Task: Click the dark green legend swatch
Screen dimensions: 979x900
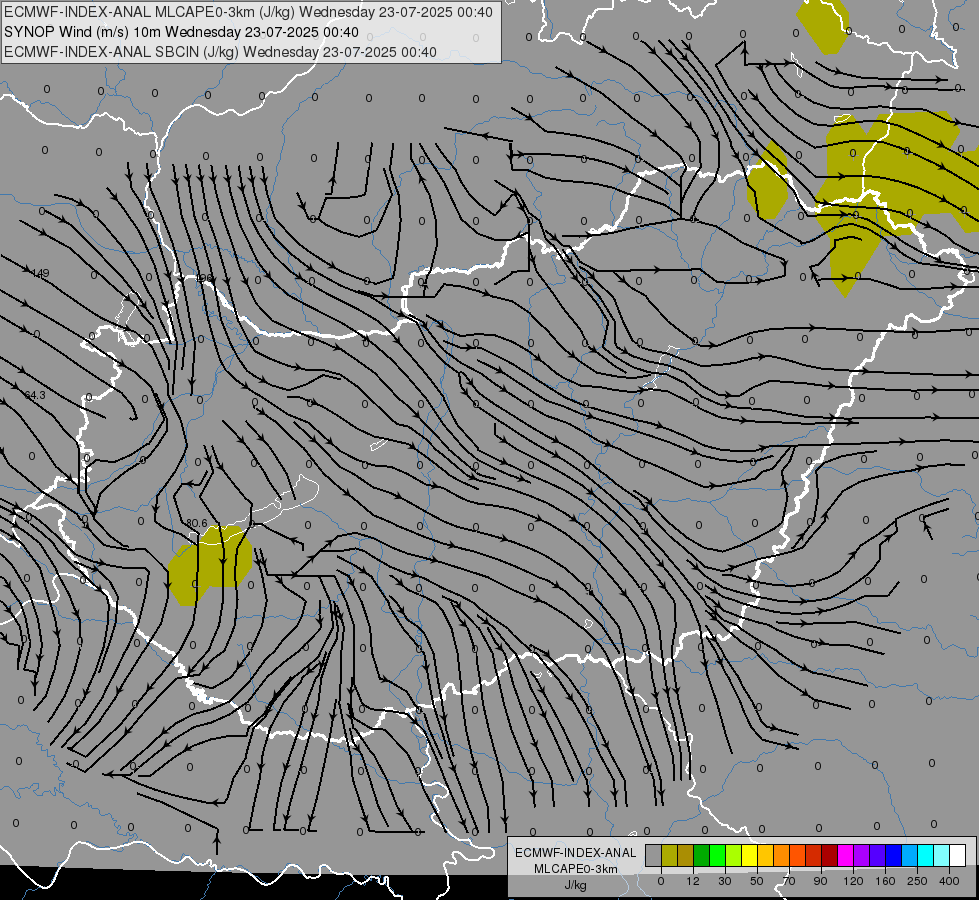Action: 701,856
